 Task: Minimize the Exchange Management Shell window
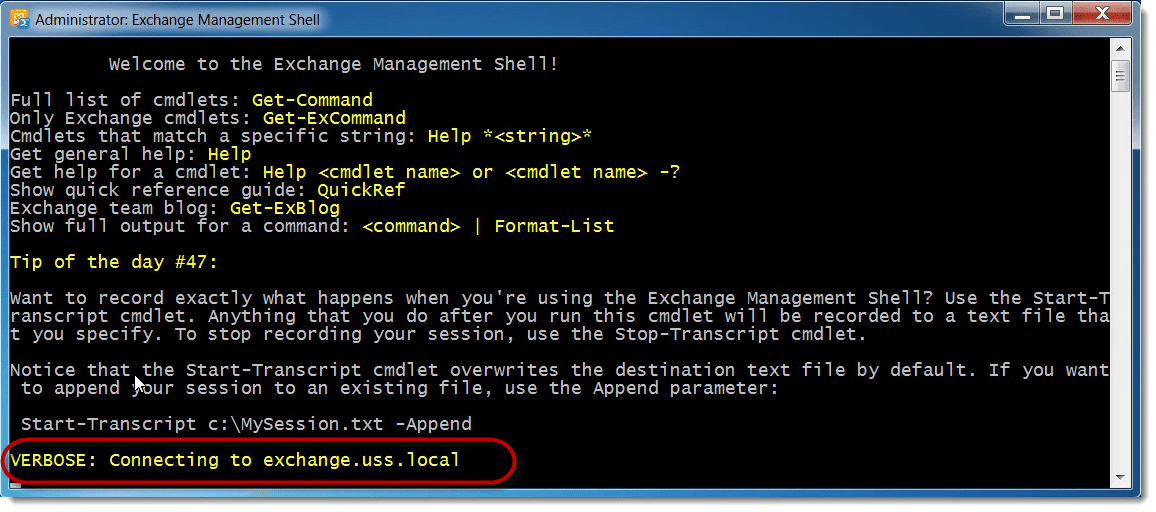coord(1022,15)
